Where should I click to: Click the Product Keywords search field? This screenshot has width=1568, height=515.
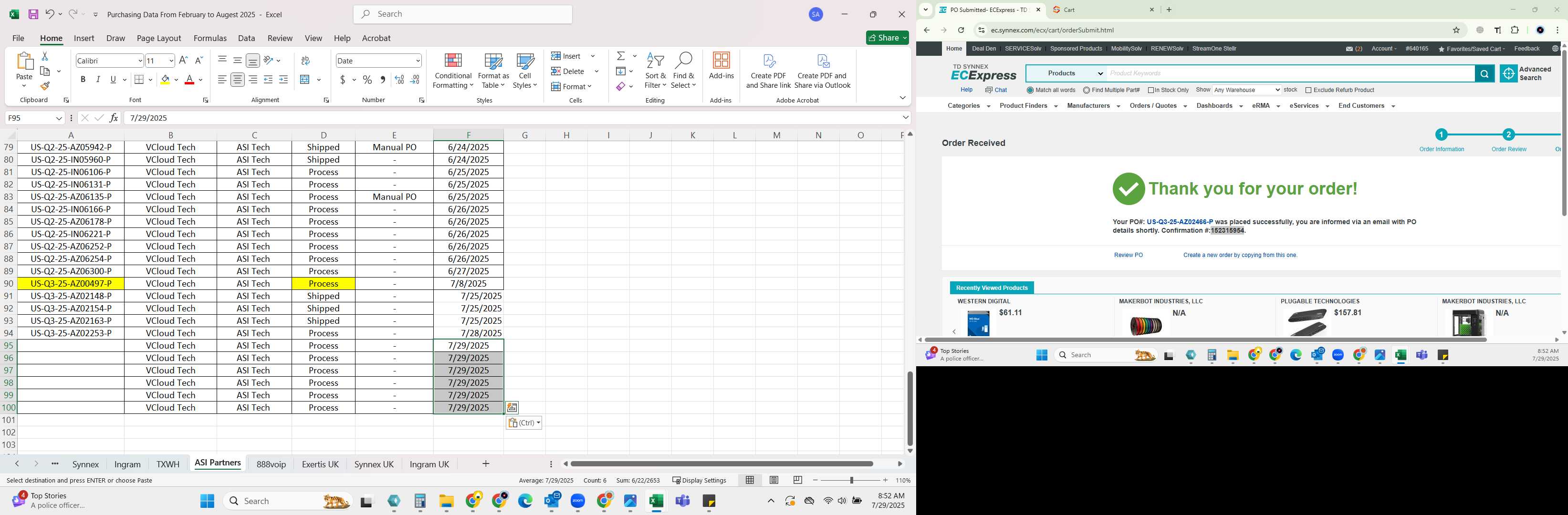click(1290, 73)
